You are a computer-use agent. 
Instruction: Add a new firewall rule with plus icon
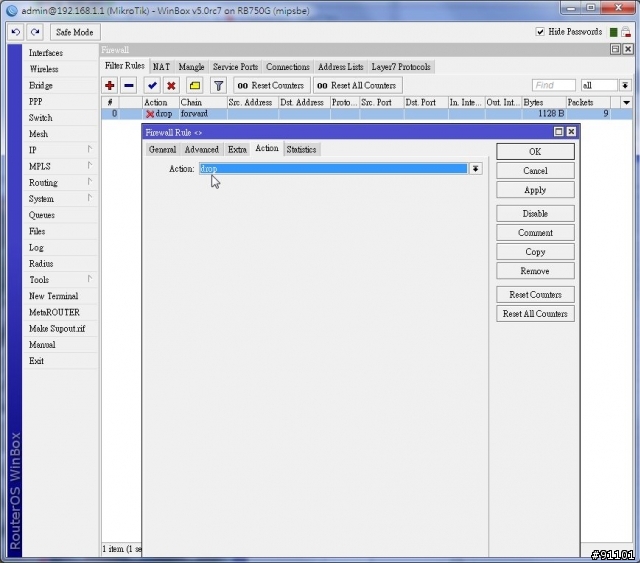tap(109, 85)
